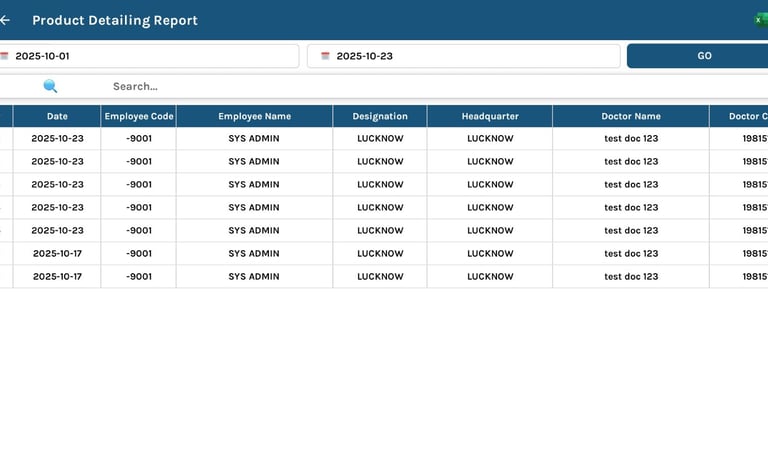Screen dimensions: 768x457
Task: Open the end date field 2025-10-23
Action: click(464, 56)
